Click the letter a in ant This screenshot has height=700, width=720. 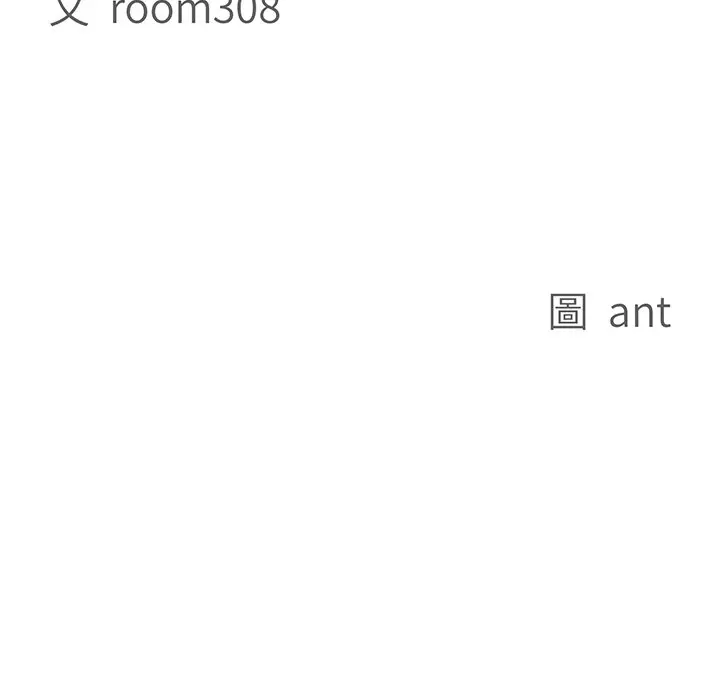click(619, 316)
